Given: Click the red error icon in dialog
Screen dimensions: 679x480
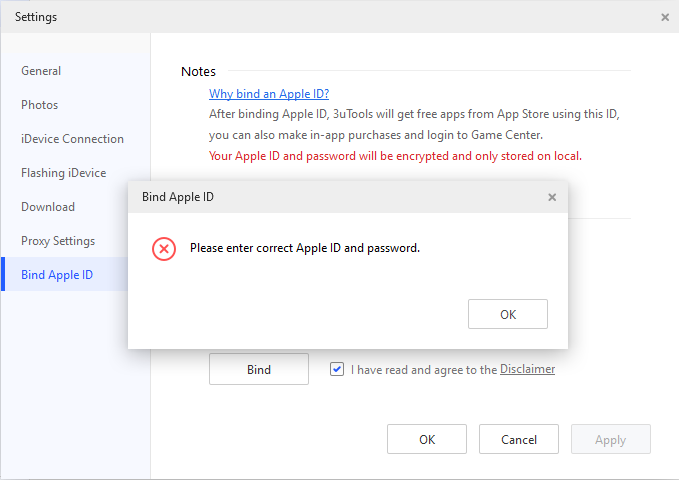Looking at the screenshot, I should (164, 249).
